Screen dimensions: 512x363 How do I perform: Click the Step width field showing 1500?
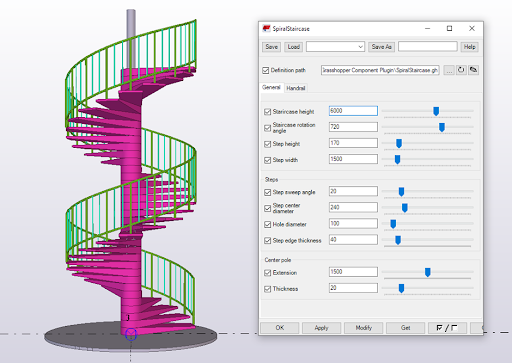[x=353, y=159]
